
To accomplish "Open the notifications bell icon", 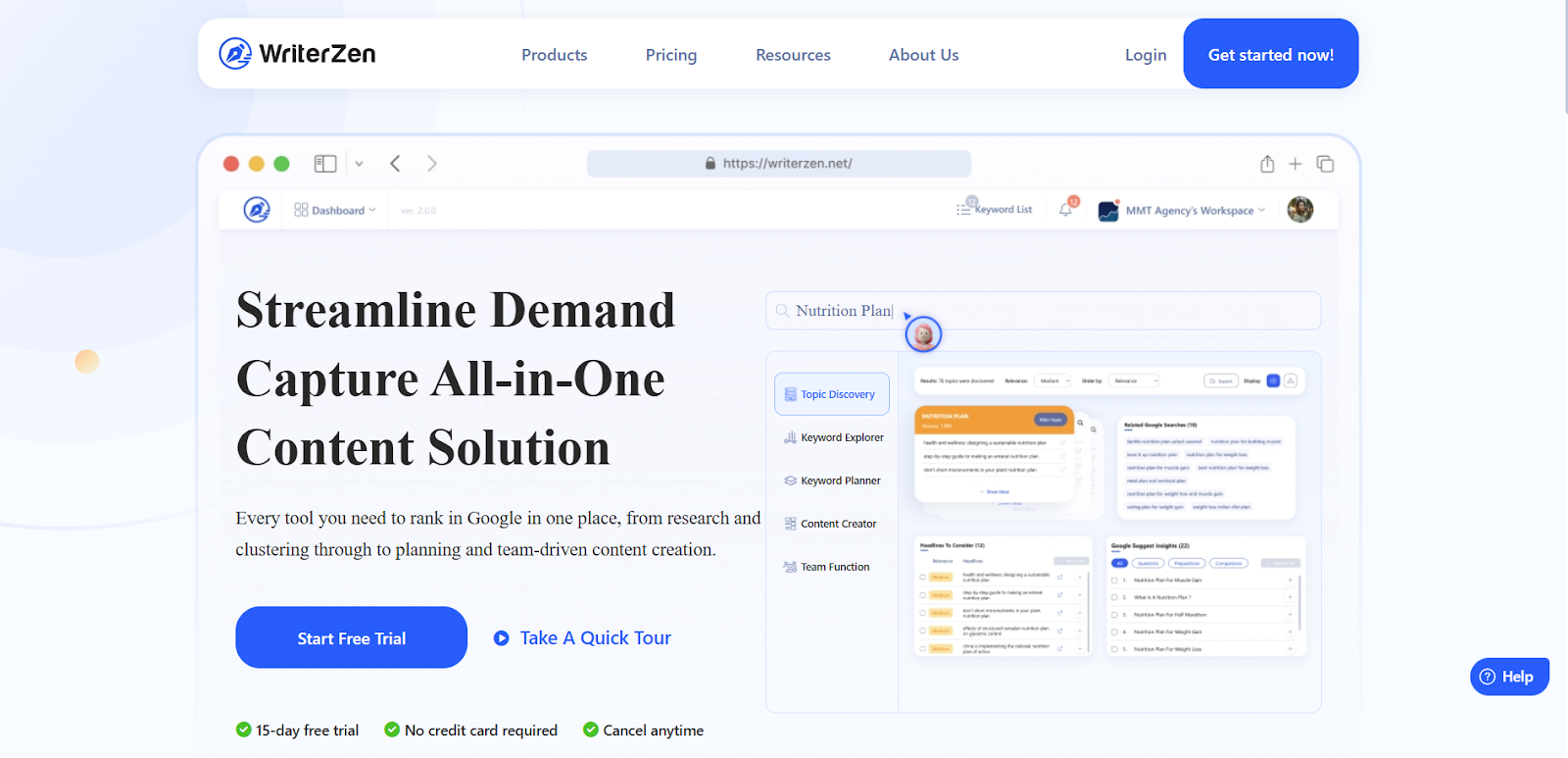I will [1065, 210].
